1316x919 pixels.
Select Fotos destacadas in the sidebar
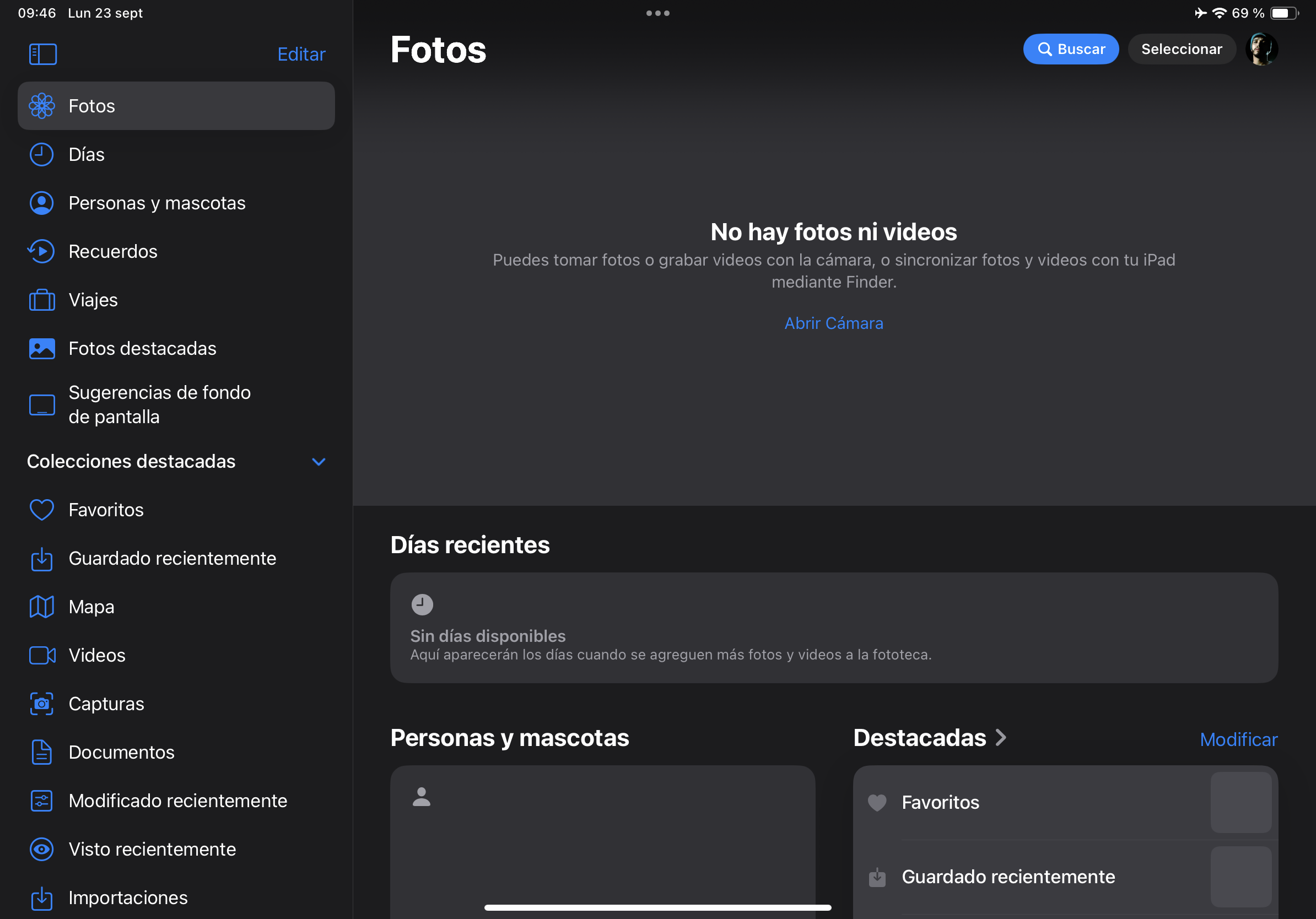(142, 348)
